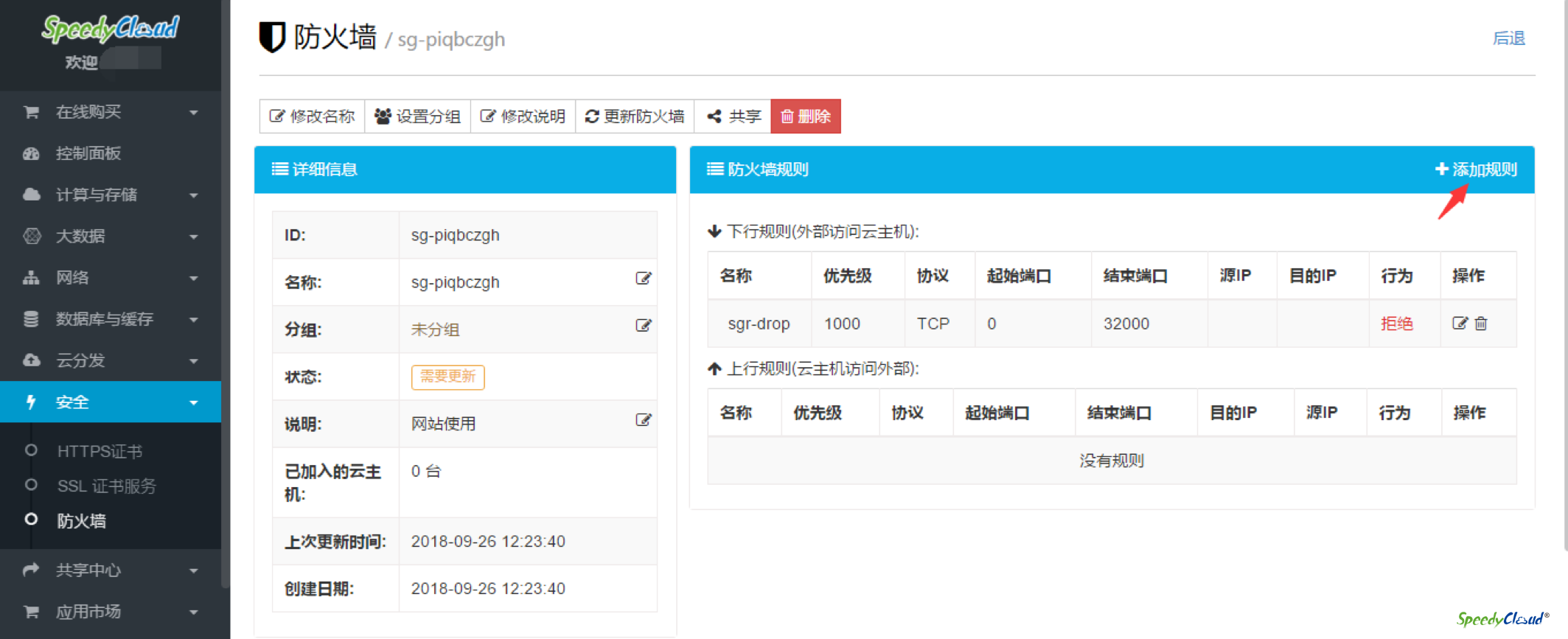Expand the 共享中心 menu arrow
The height and width of the screenshot is (639, 1568).
[x=194, y=570]
